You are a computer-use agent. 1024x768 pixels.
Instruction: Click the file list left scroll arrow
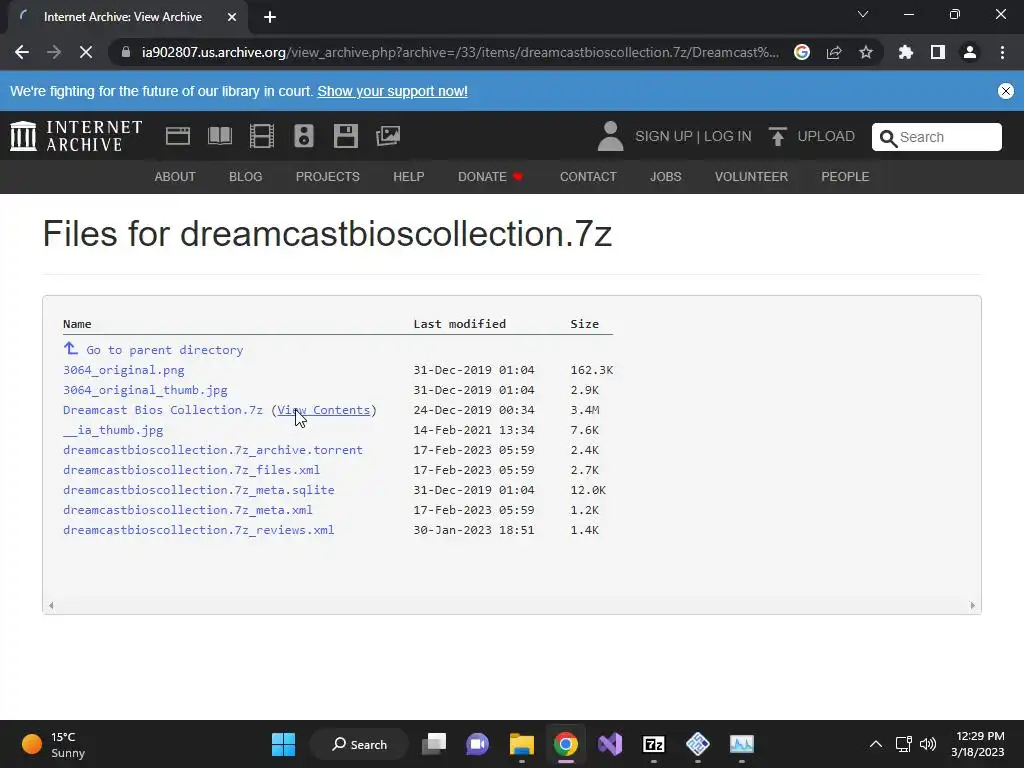click(51, 605)
